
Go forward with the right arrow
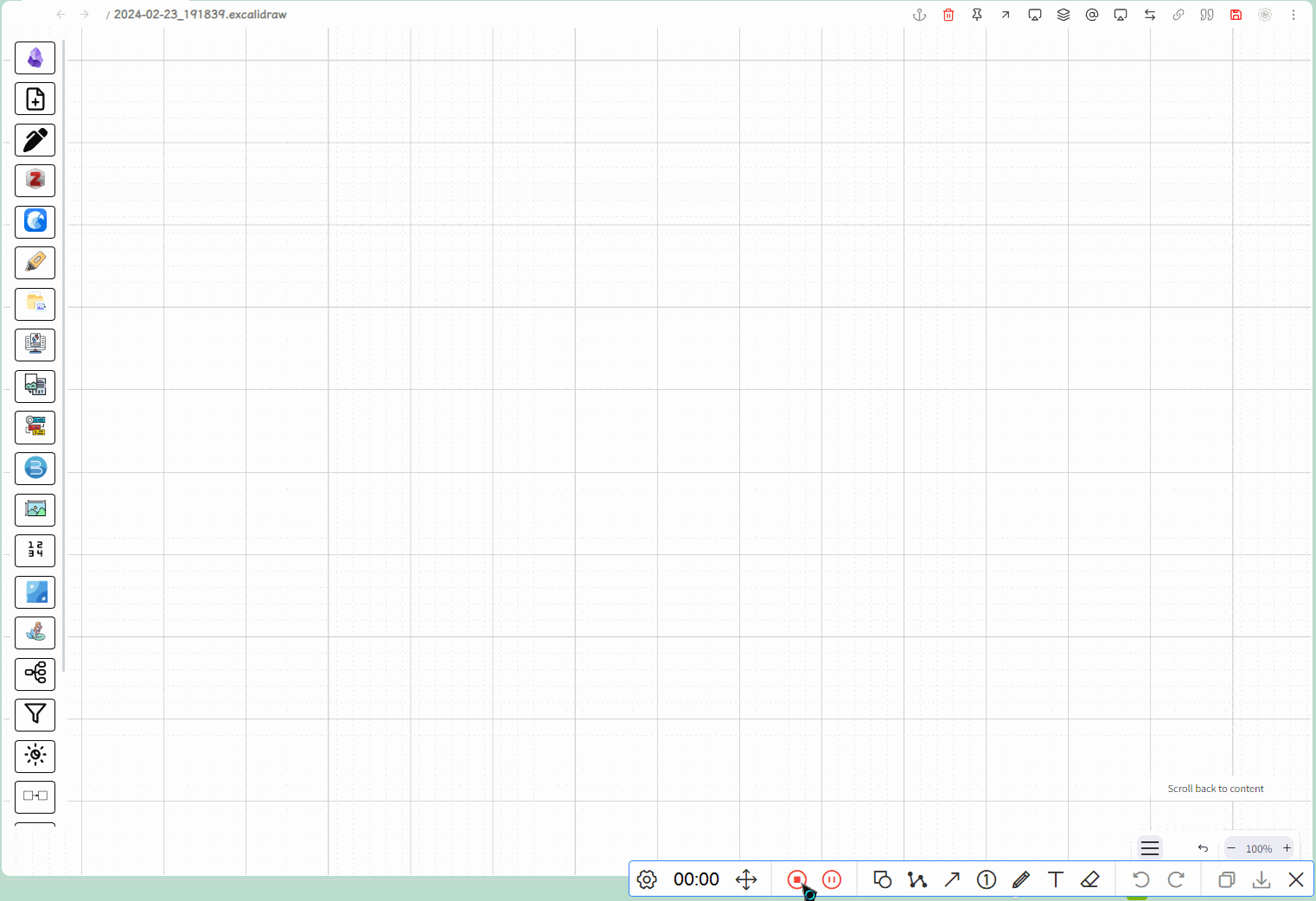[x=85, y=15]
